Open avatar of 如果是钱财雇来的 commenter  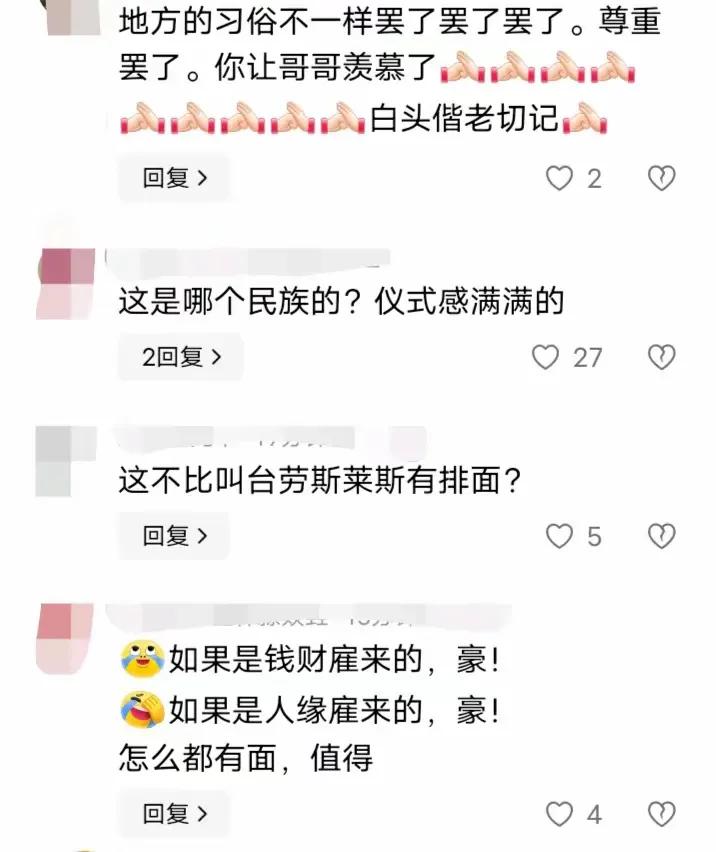click(65, 638)
